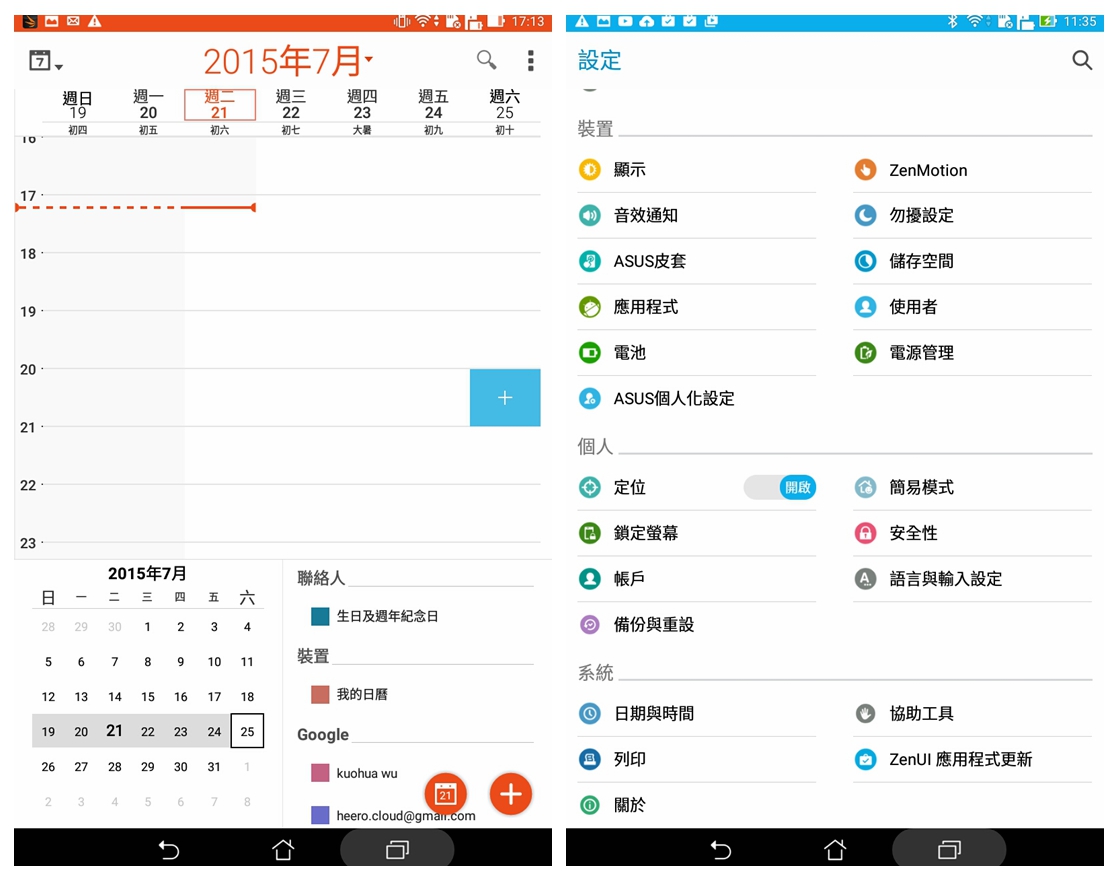Tap the Home button in the 設定 nav bar

[x=835, y=849]
